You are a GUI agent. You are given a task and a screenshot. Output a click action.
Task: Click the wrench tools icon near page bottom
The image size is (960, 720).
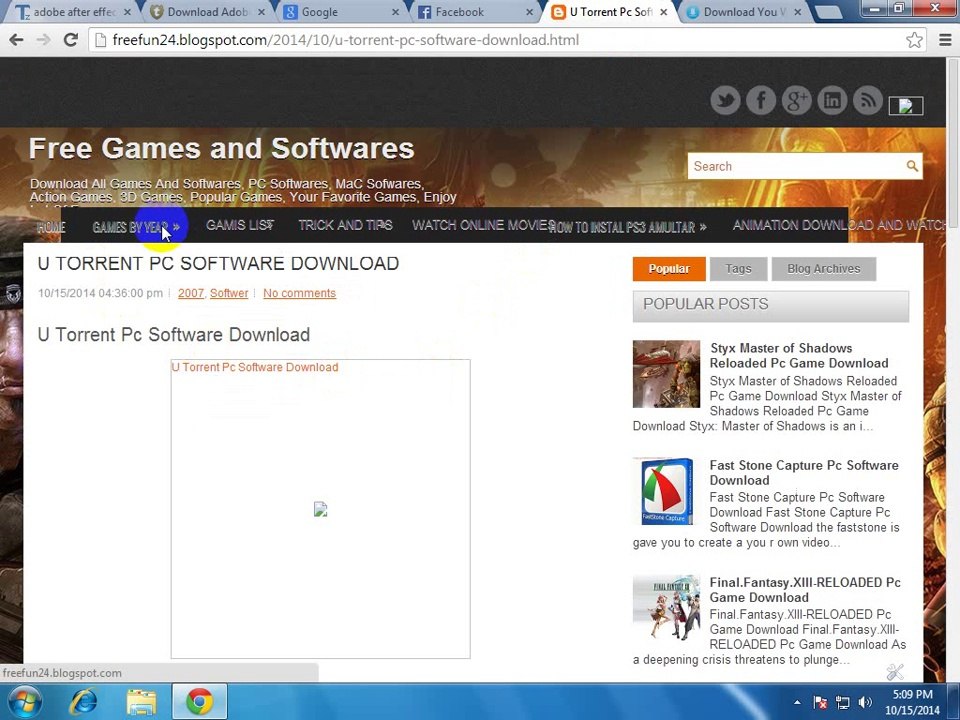coord(895,672)
